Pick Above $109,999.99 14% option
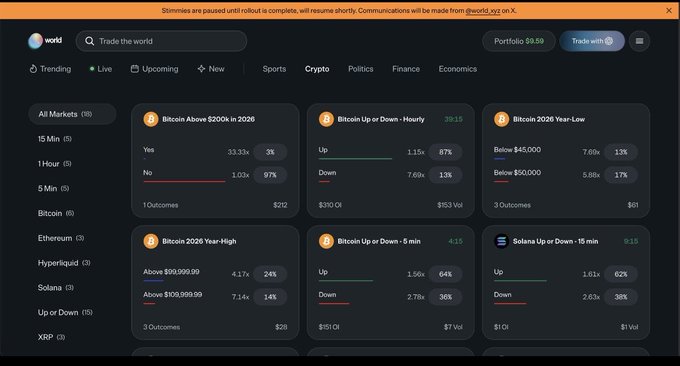The image size is (680, 366). (270, 297)
